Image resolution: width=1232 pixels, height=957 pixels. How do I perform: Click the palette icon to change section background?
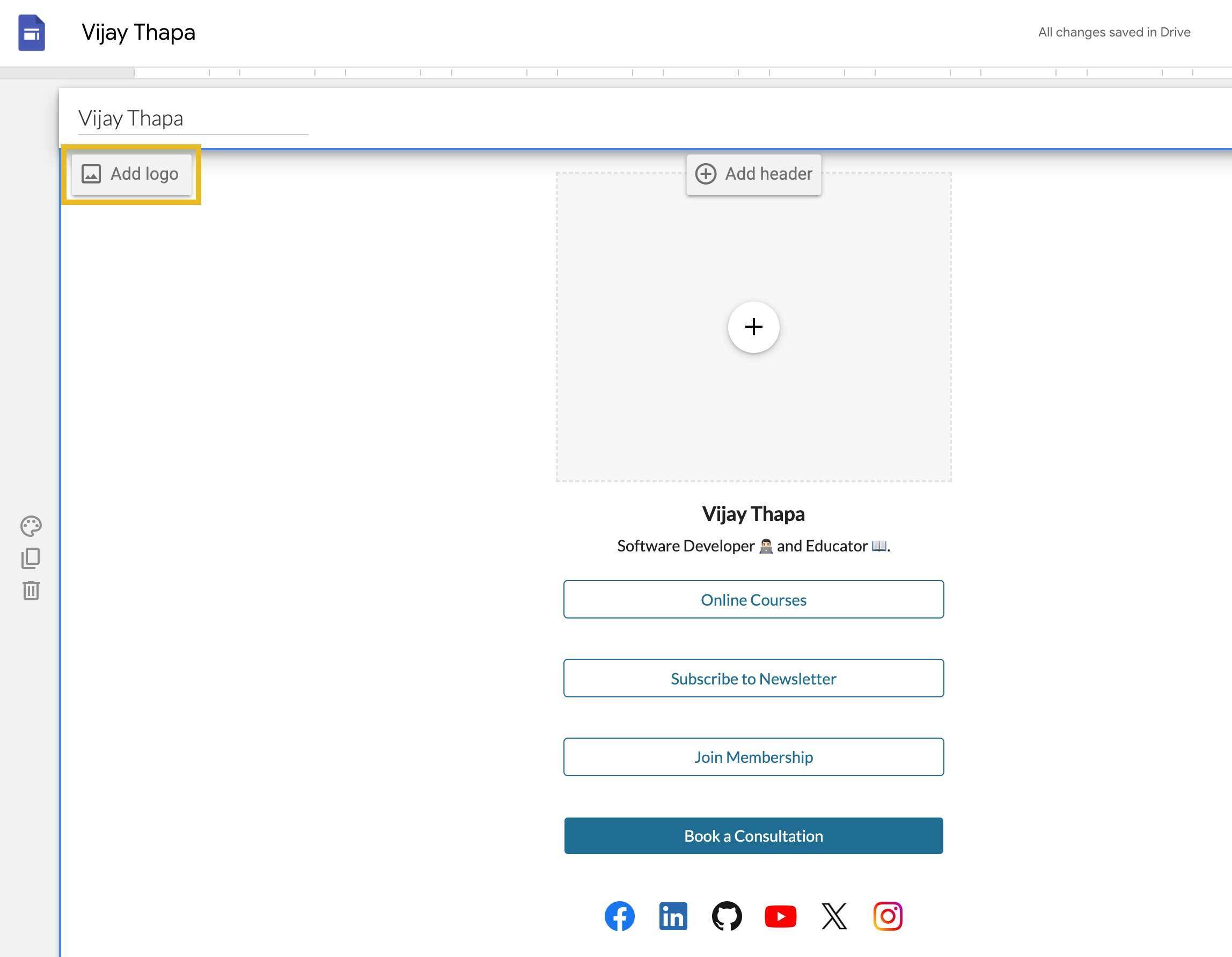[x=31, y=526]
